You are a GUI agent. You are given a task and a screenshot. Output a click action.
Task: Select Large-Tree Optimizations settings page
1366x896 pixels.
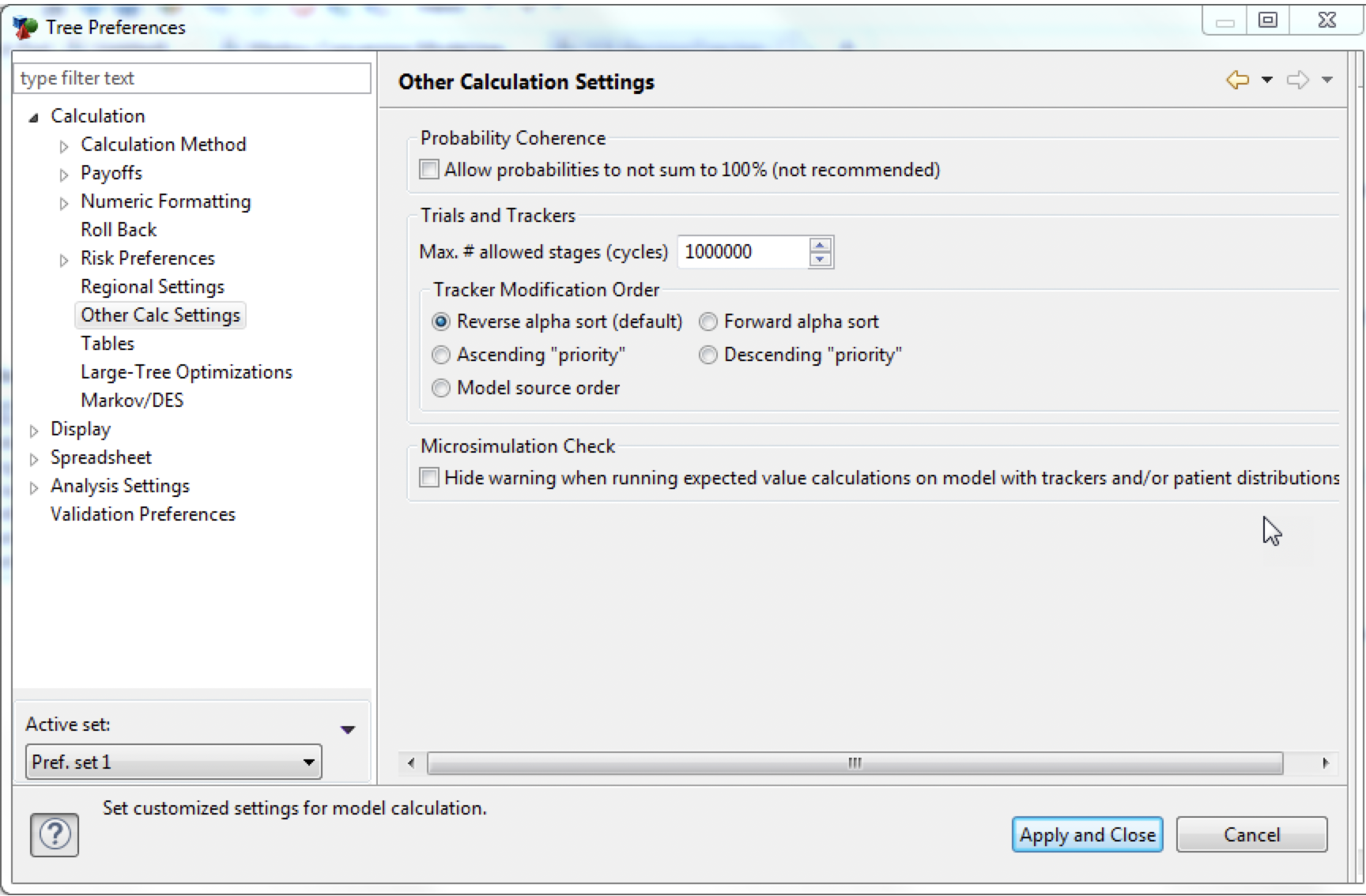(x=186, y=371)
